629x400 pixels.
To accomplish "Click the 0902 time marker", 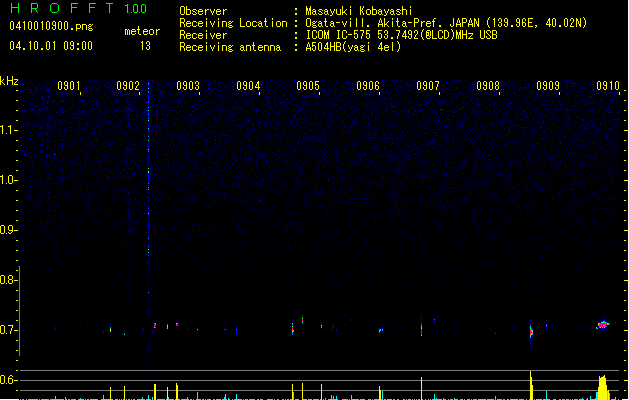I will pos(128,86).
